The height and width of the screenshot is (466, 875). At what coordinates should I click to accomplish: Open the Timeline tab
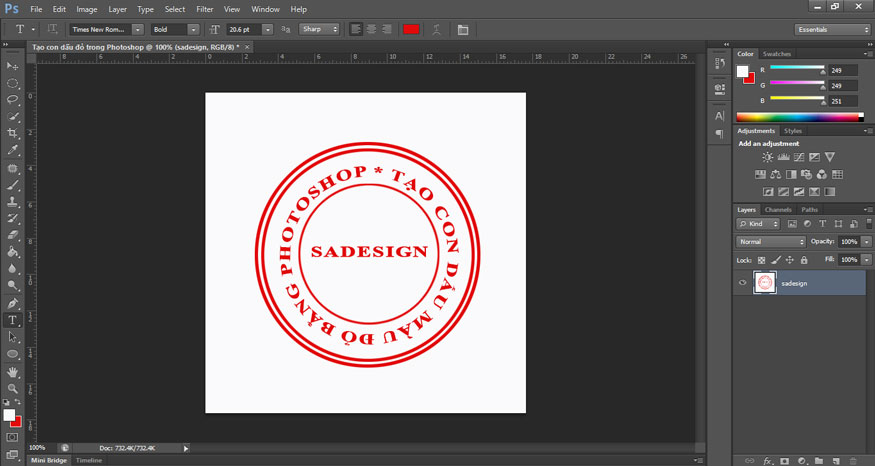(x=89, y=460)
